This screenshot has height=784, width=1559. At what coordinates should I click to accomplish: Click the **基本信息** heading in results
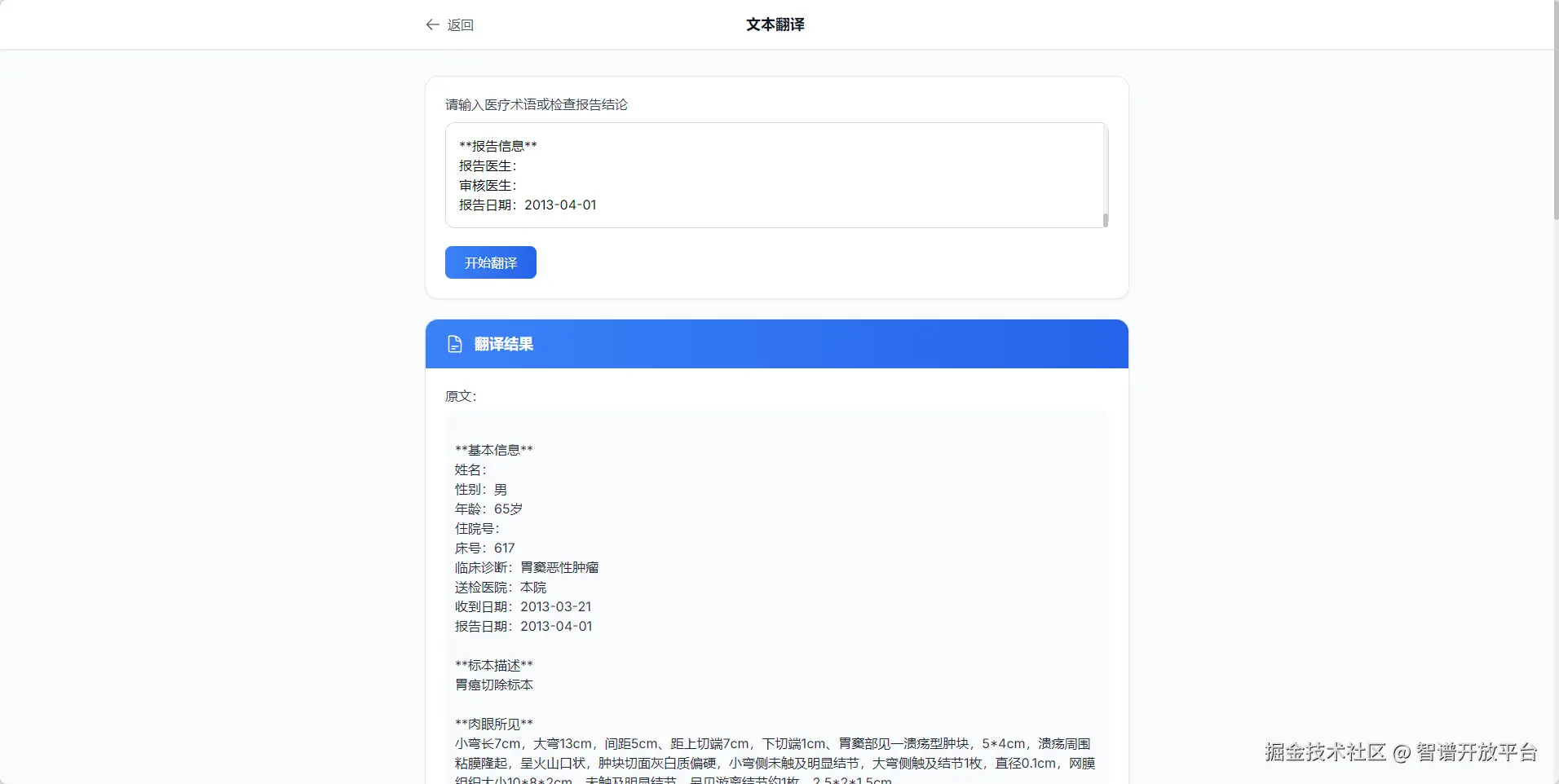pyautogui.click(x=494, y=450)
